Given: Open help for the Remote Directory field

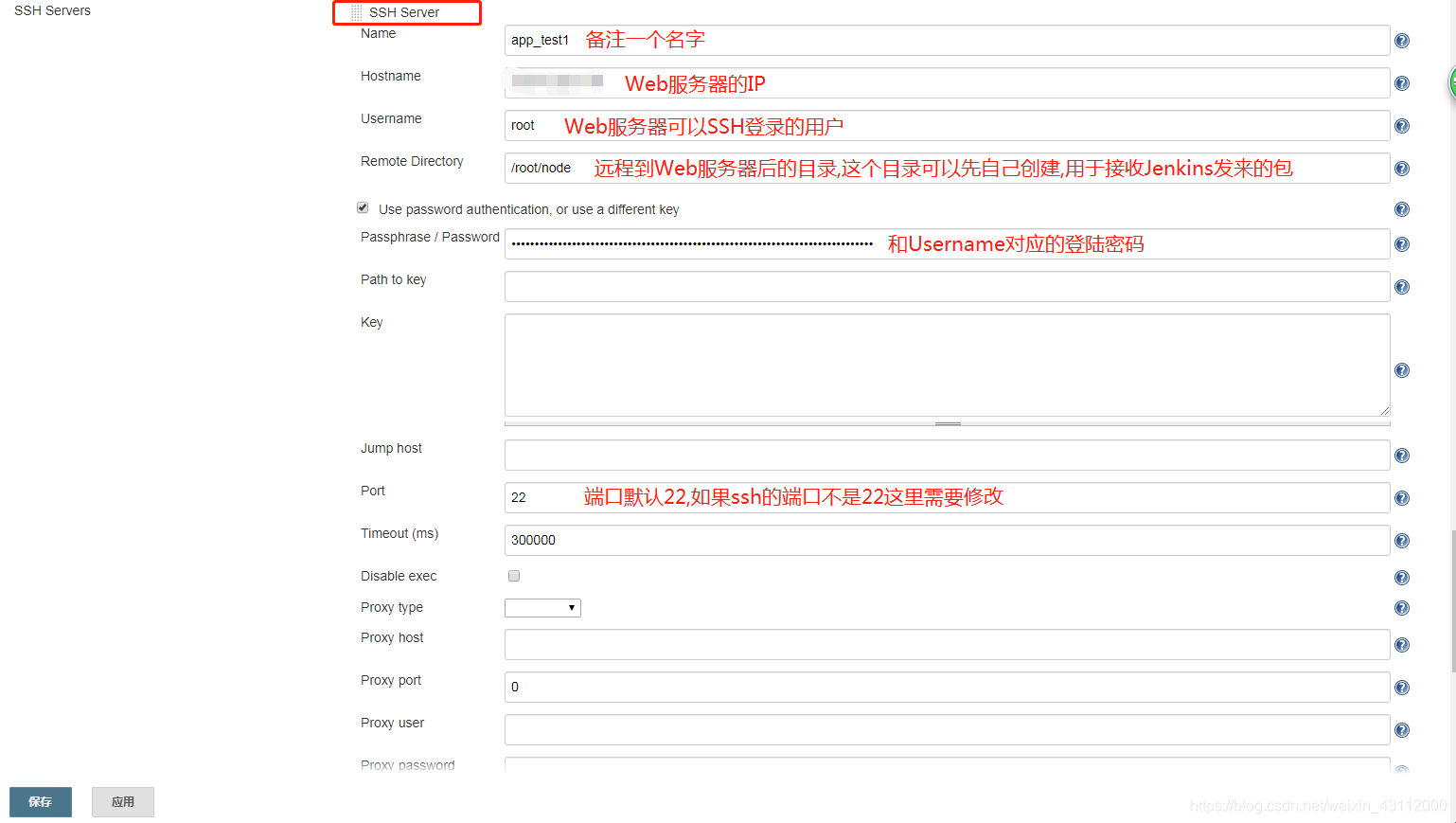Looking at the screenshot, I should tap(1402, 169).
